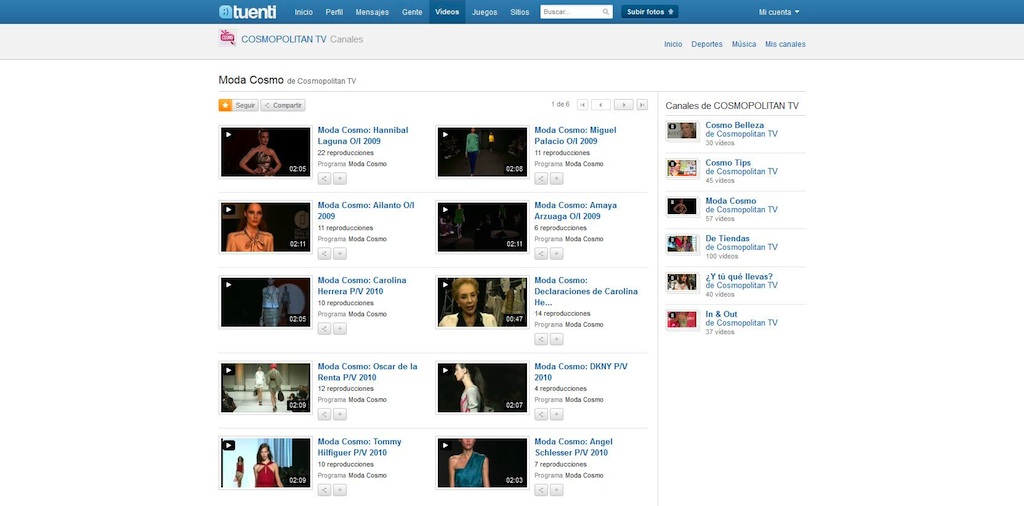Share the Tommy Hilfiger P/V 2010 video

325,490
